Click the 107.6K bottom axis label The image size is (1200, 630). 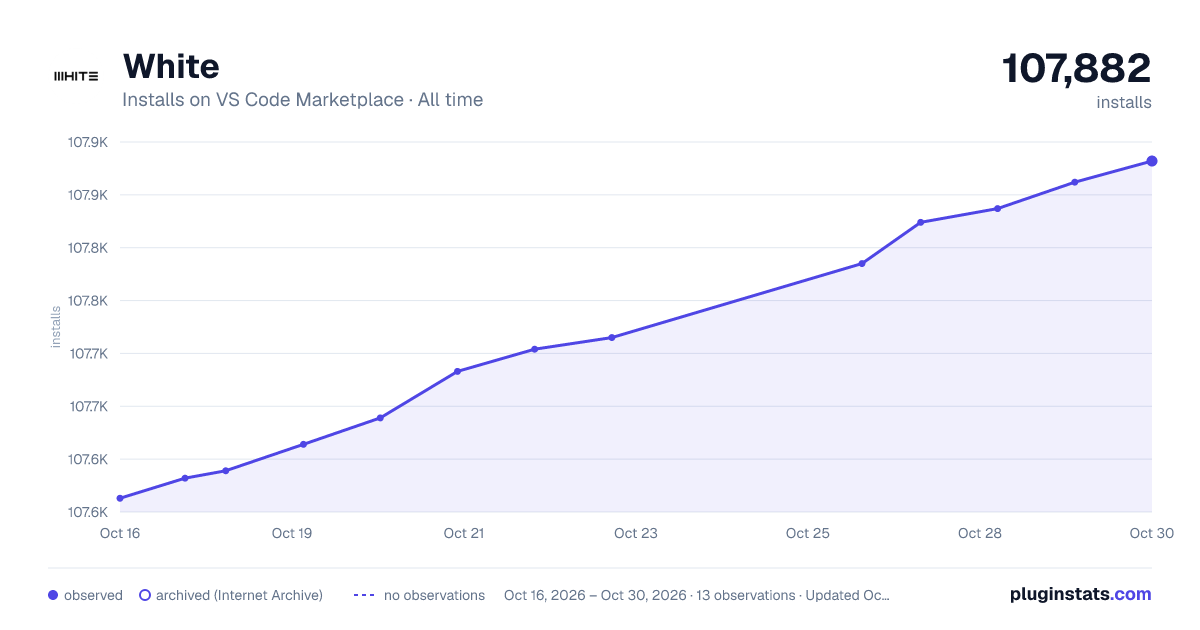pos(88,512)
